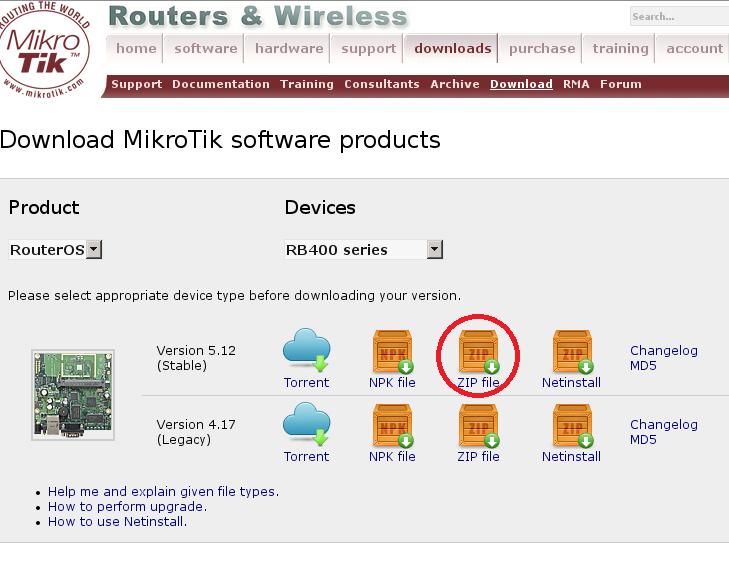
Task: Click Training in the red submenu
Action: click(x=307, y=84)
